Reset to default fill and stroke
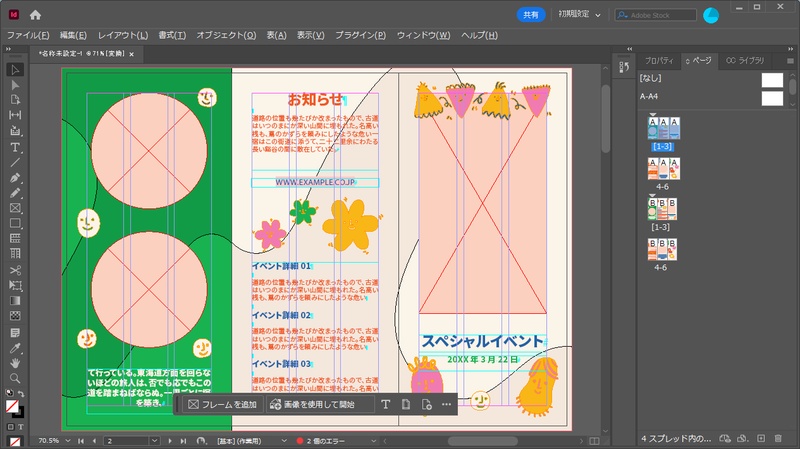Screen dimensions: 800x449 (x=10, y=393)
